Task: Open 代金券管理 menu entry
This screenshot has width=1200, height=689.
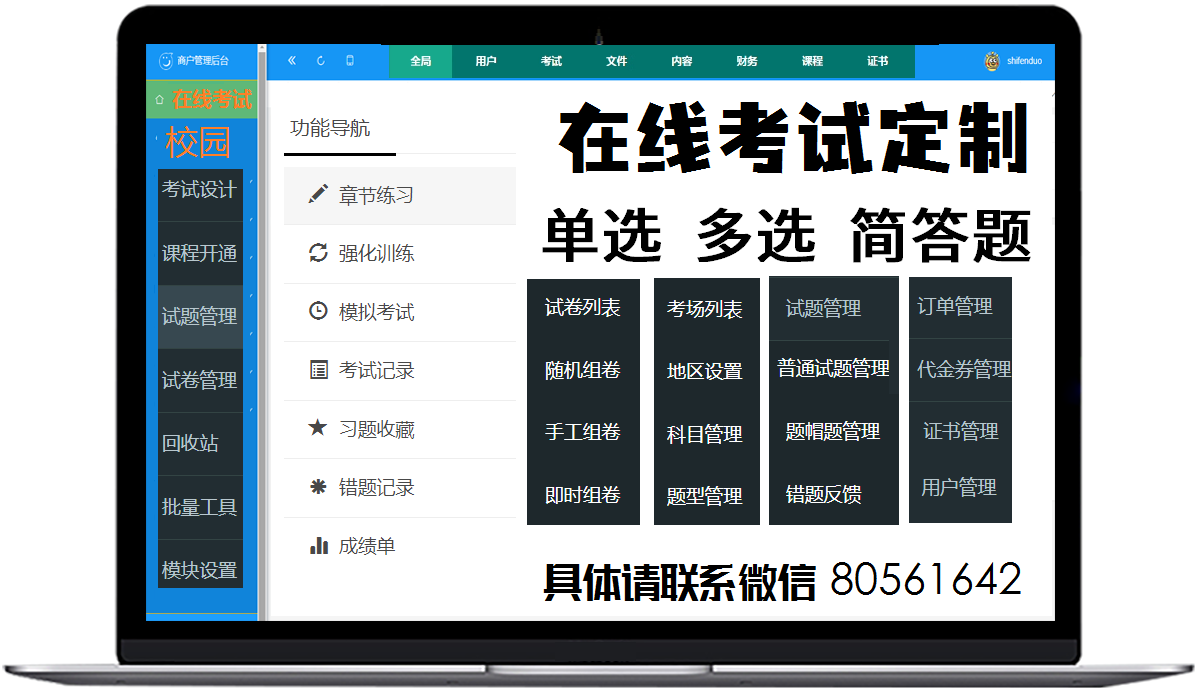Action: [x=964, y=369]
